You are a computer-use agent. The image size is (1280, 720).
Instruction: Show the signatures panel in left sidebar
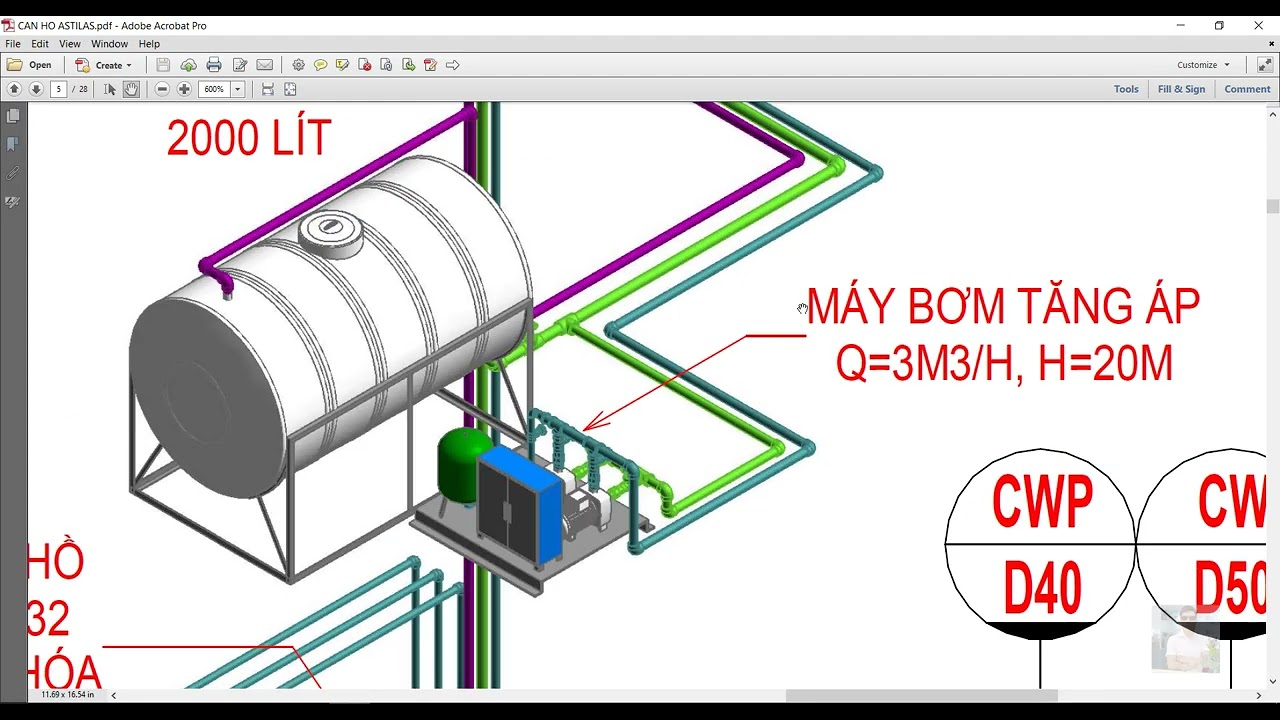[13, 201]
